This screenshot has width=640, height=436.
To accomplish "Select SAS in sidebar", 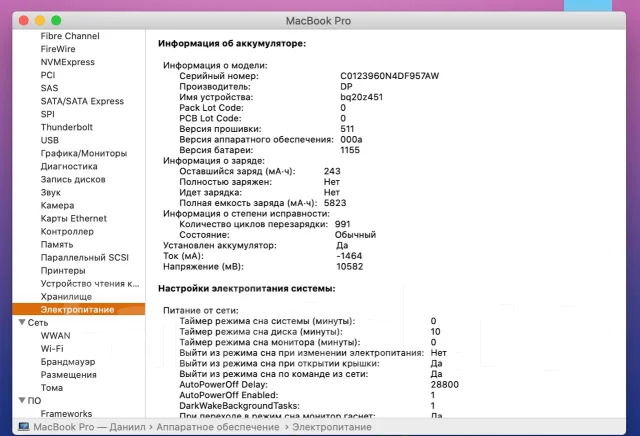I will (x=49, y=88).
